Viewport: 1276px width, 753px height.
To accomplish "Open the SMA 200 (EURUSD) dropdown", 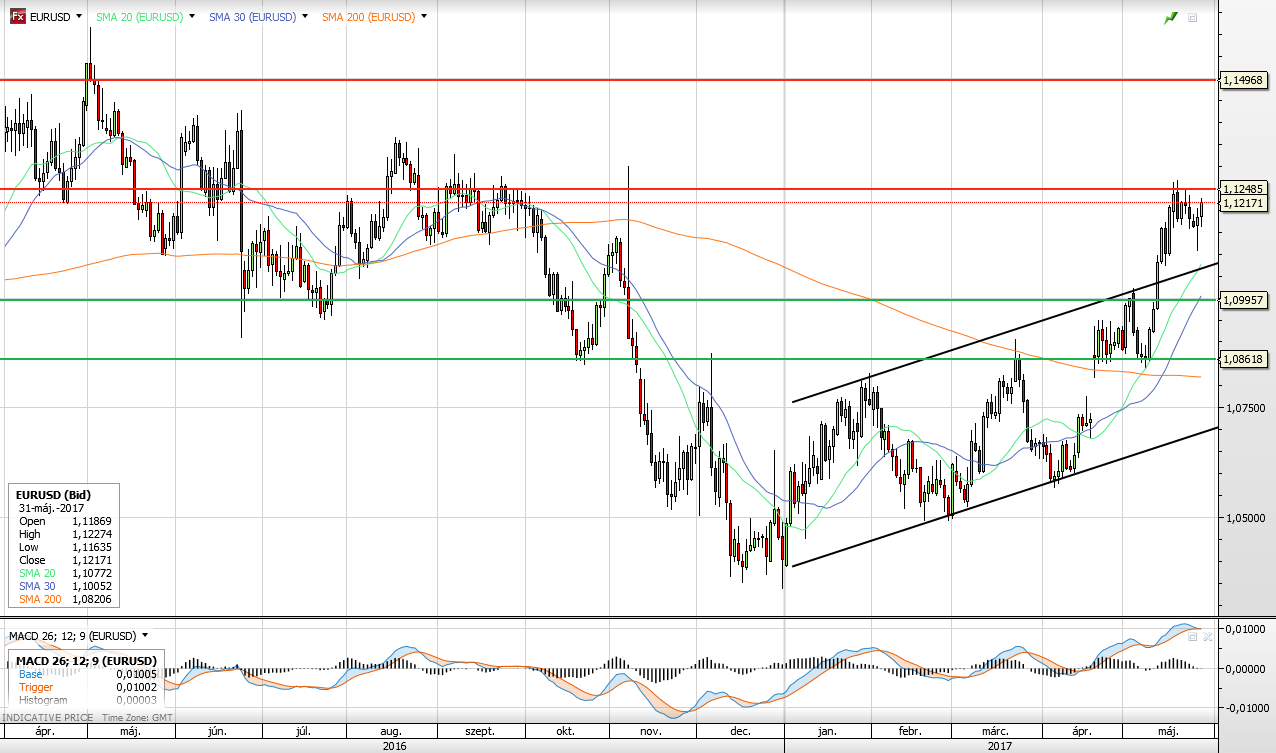I will pyautogui.click(x=424, y=17).
